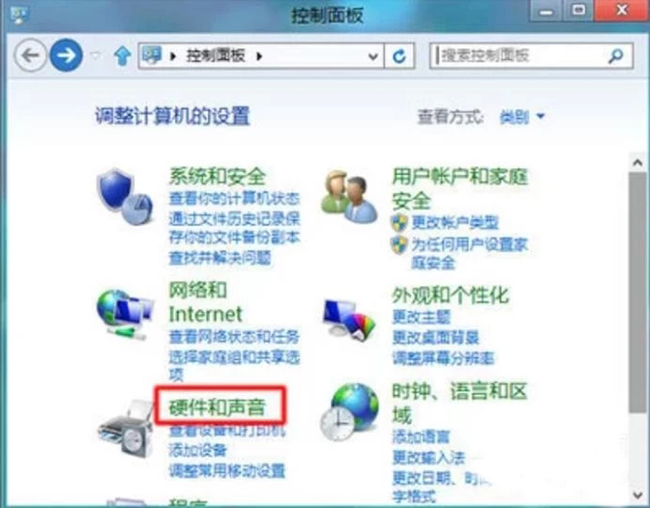
Task: Open the address bar history dropdown
Action: click(x=373, y=56)
